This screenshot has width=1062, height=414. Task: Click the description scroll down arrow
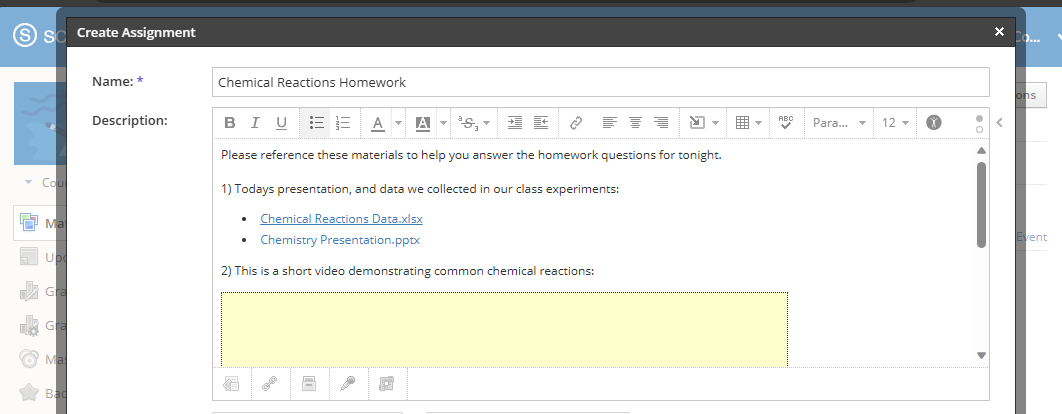[981, 355]
